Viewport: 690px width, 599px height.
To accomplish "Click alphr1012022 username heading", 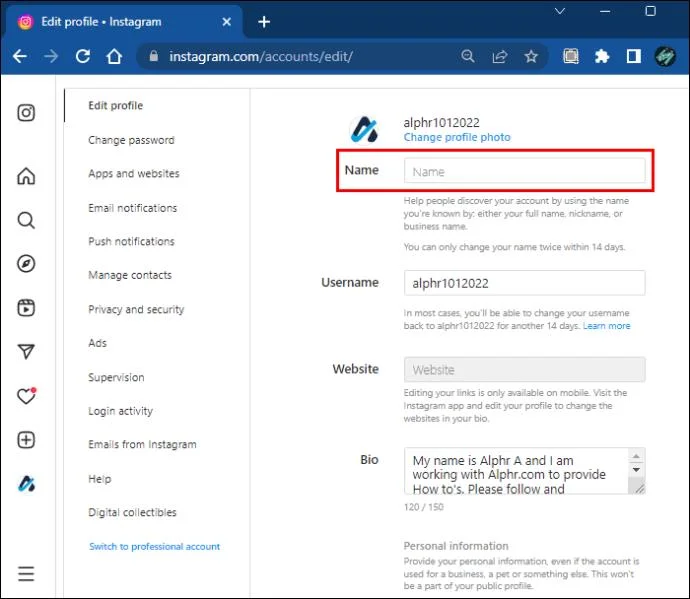I will point(441,122).
